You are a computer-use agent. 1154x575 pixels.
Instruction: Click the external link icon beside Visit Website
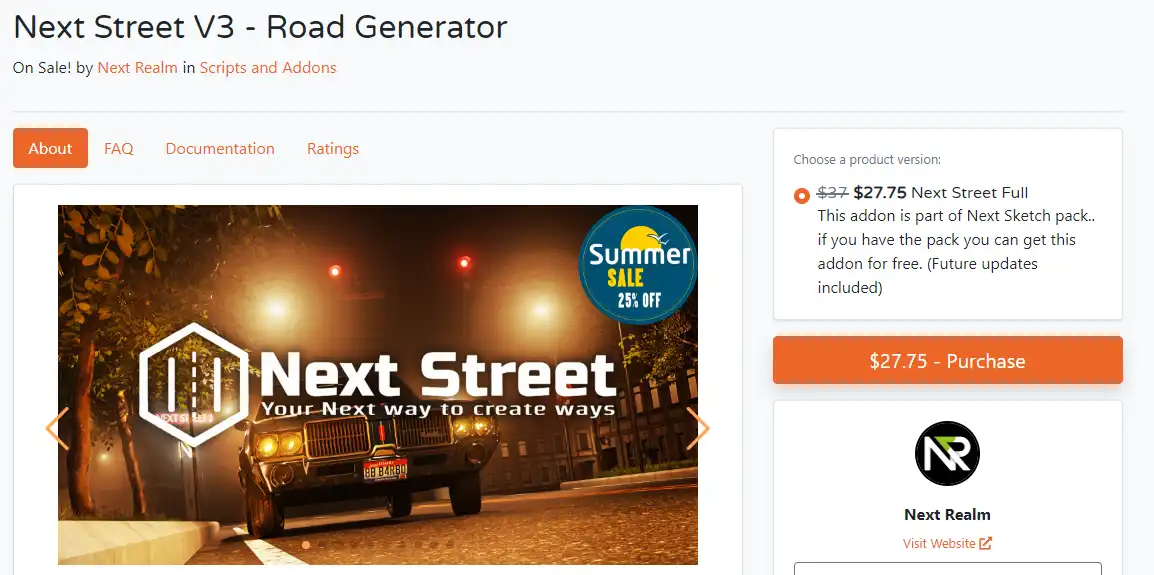click(985, 543)
